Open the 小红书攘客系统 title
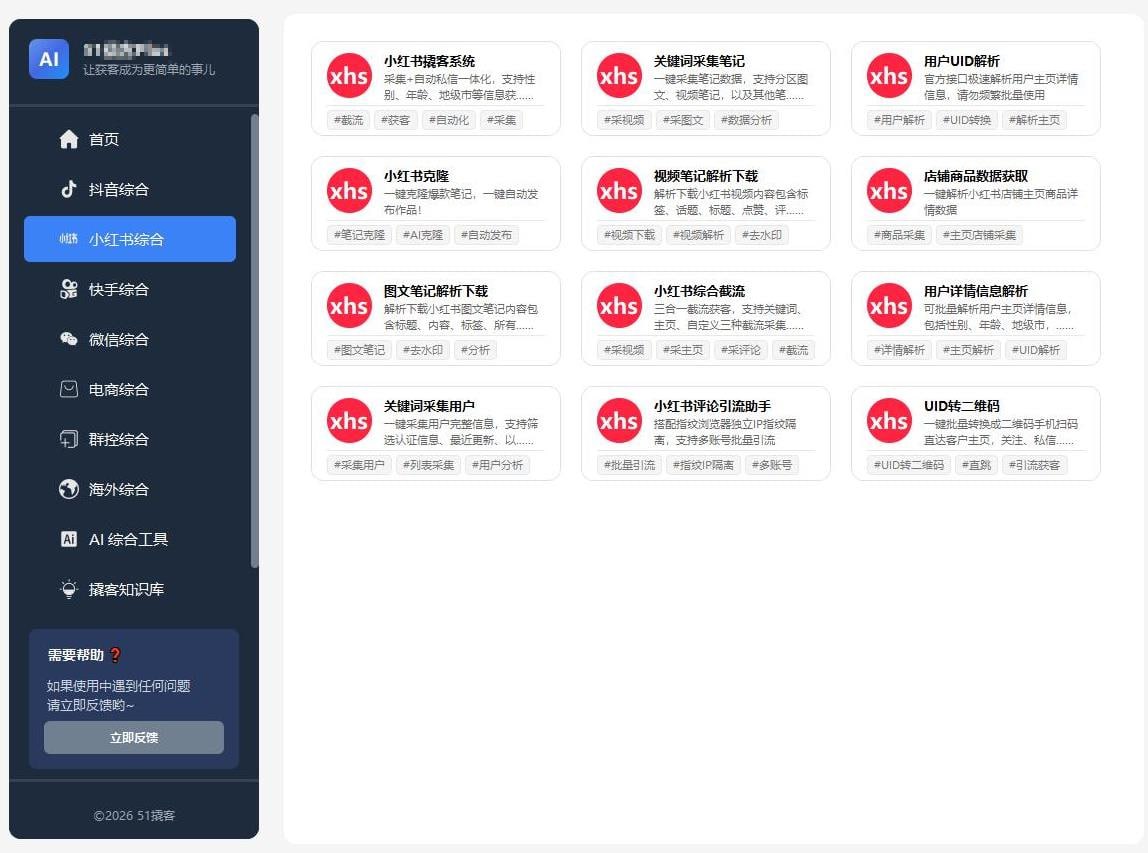Viewport: 1148px width, 853px height. [x=429, y=61]
